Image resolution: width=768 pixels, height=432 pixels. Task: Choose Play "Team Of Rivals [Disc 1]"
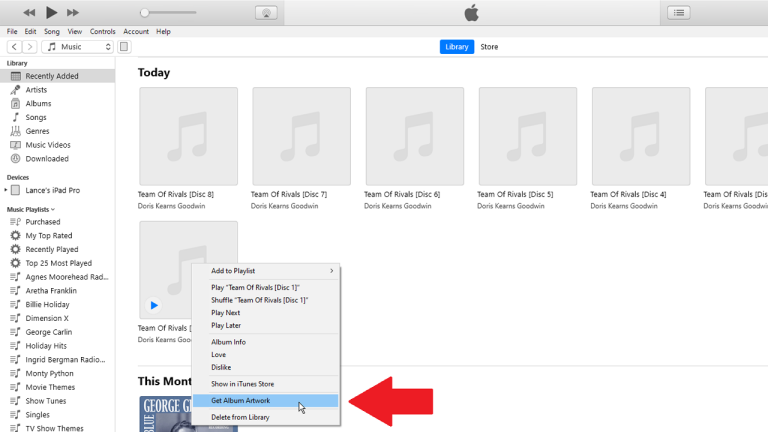(266, 288)
